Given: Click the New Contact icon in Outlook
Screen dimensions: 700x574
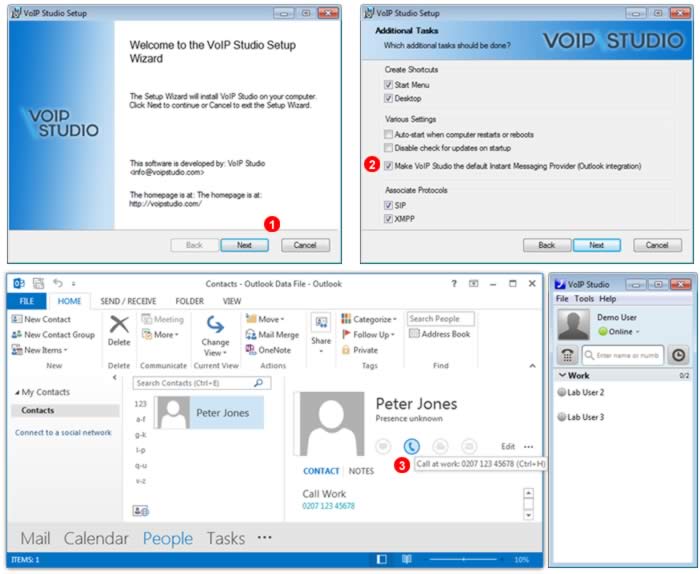Looking at the screenshot, I should click(x=17, y=319).
